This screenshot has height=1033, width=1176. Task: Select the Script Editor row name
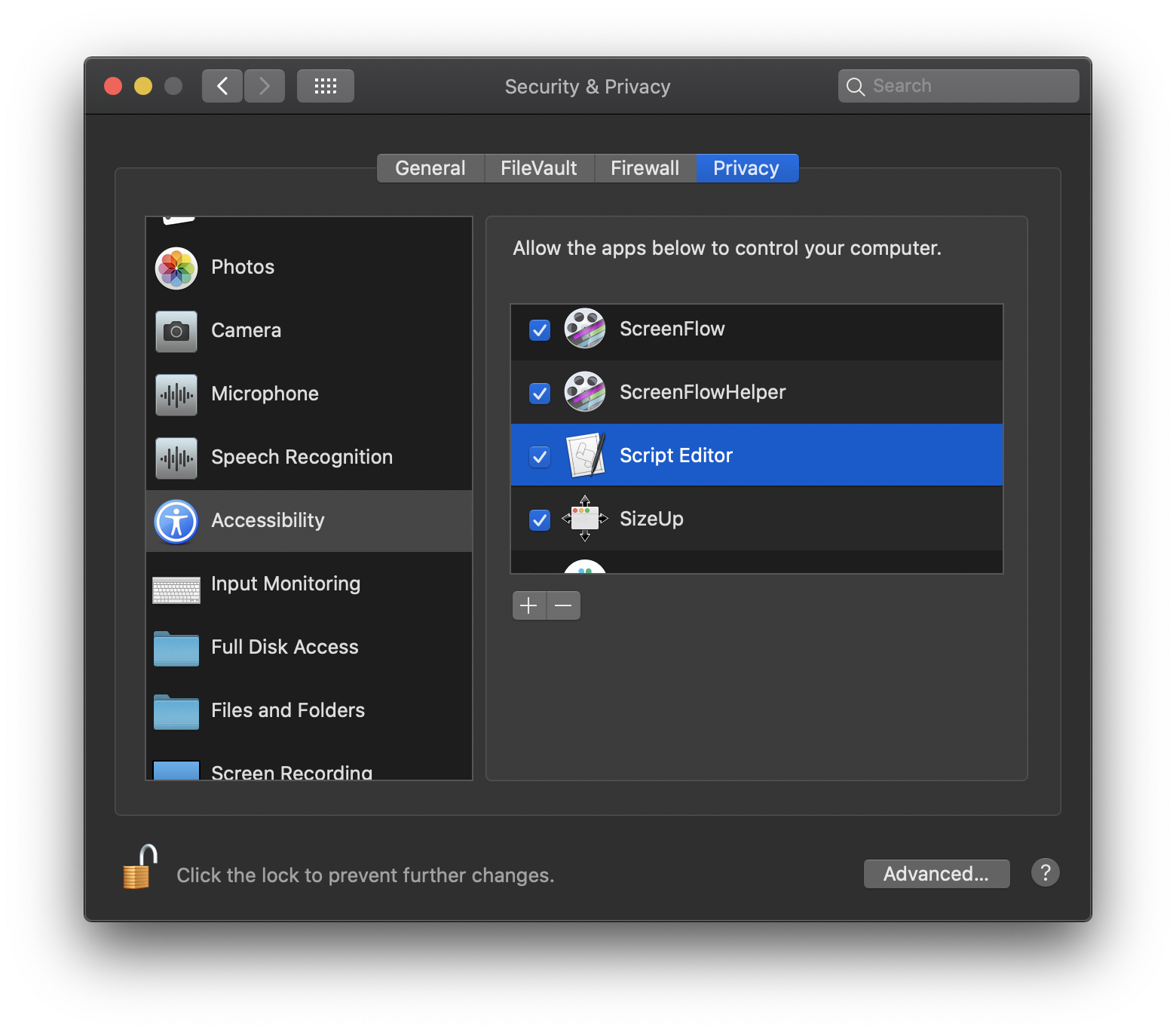tap(676, 455)
